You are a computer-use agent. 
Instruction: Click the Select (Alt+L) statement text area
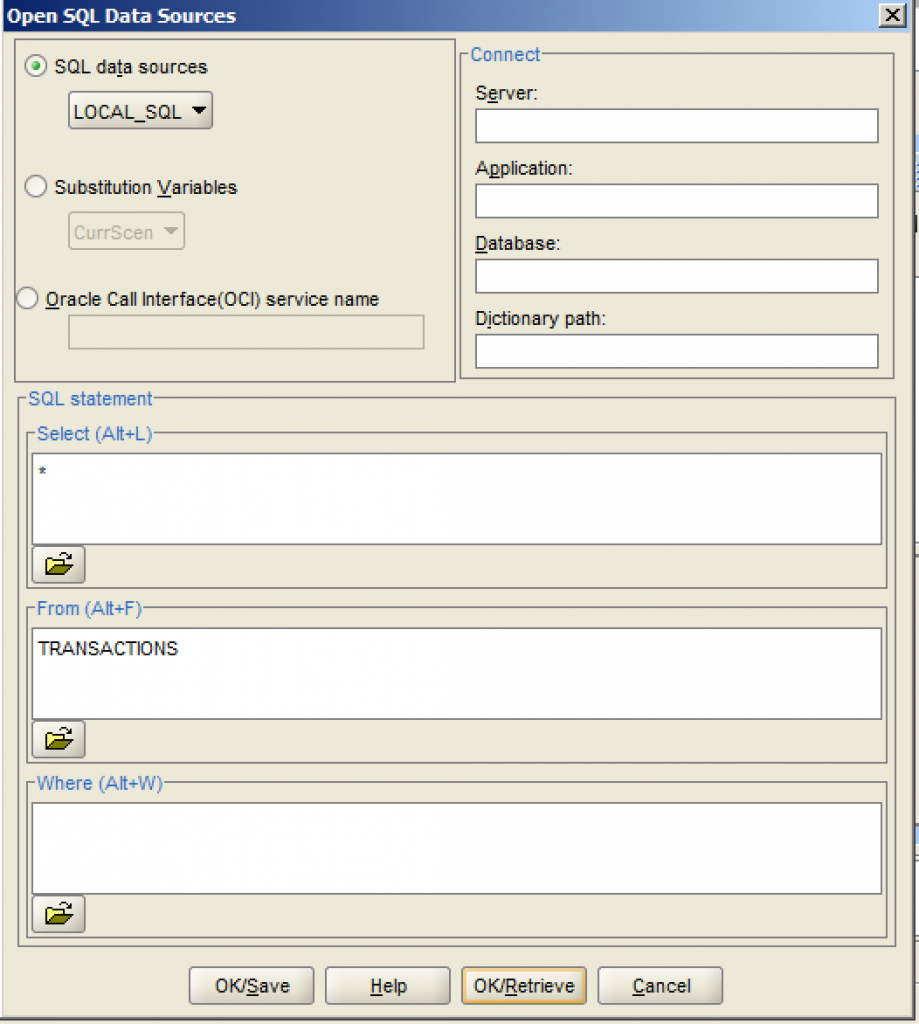(x=455, y=495)
